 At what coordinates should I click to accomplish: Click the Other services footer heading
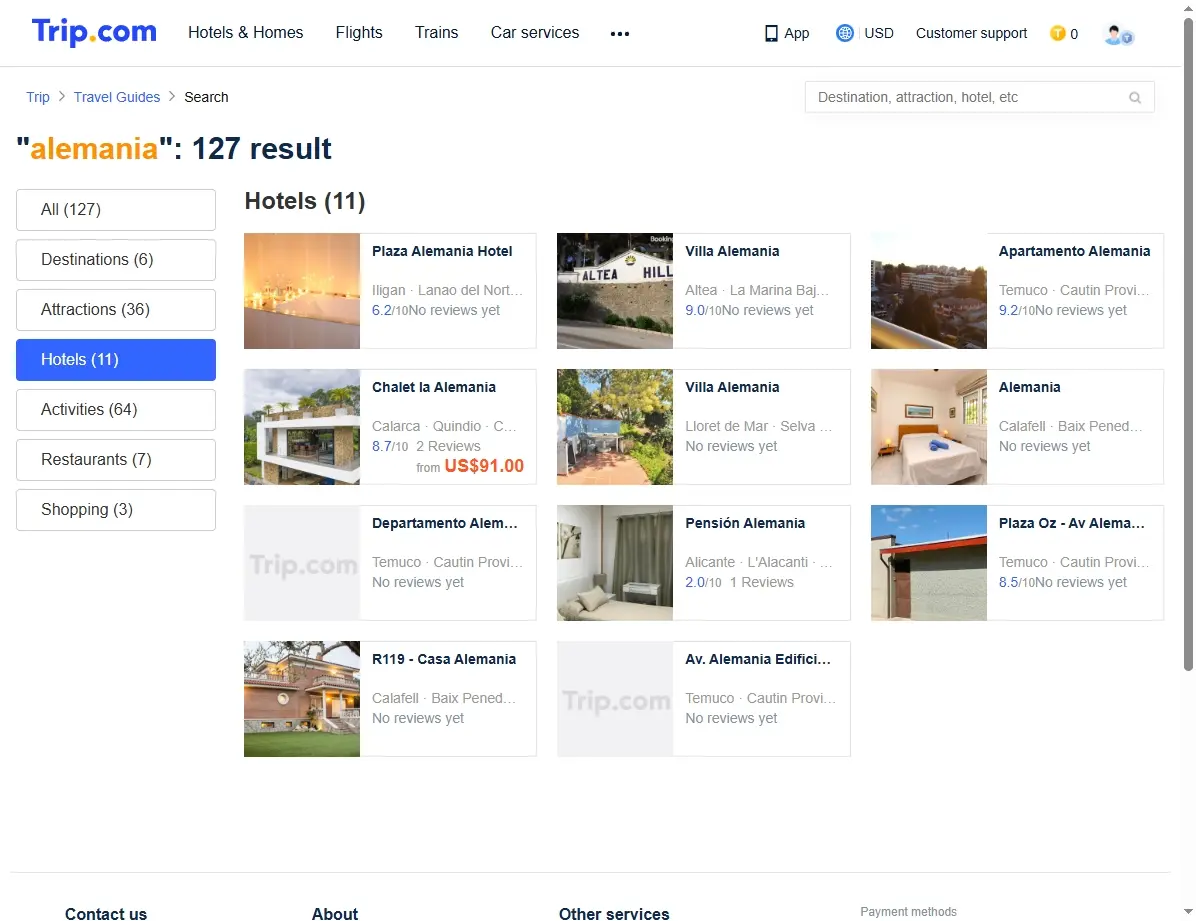(614, 913)
